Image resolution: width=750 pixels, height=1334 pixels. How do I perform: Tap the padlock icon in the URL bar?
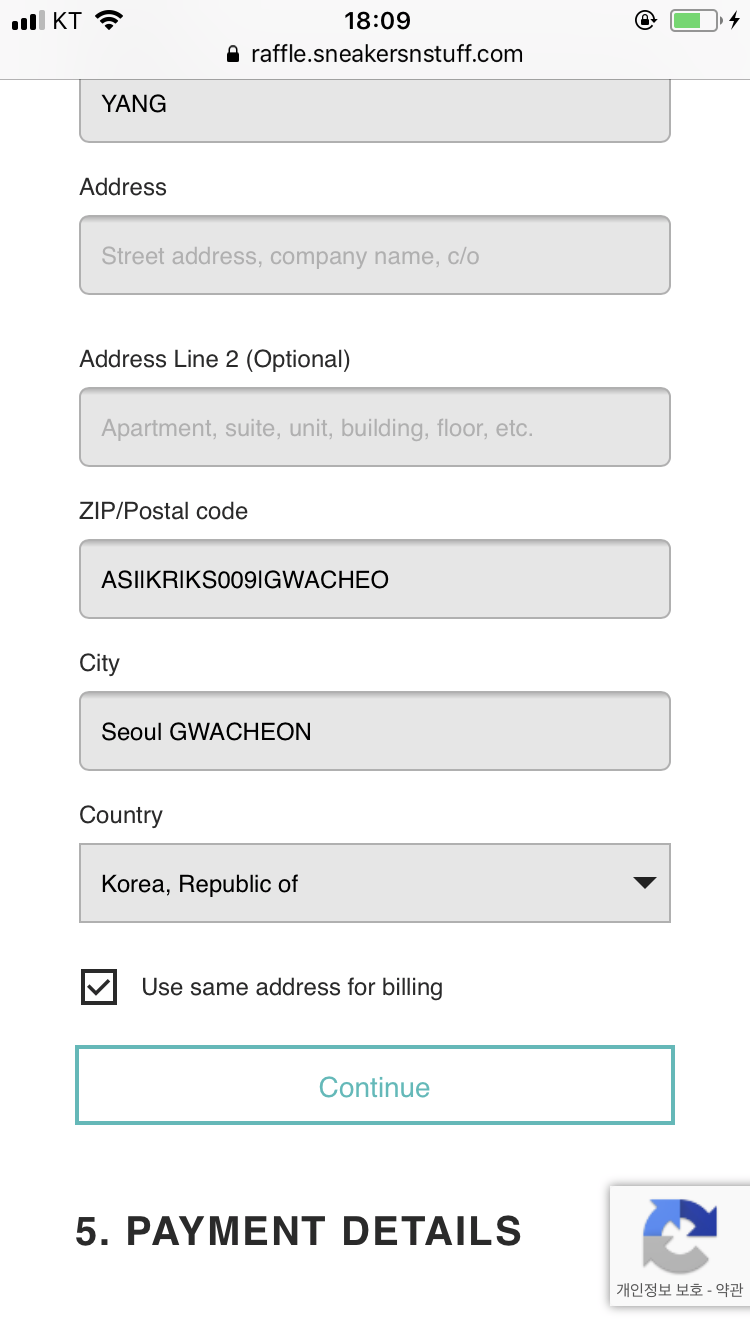coord(235,54)
